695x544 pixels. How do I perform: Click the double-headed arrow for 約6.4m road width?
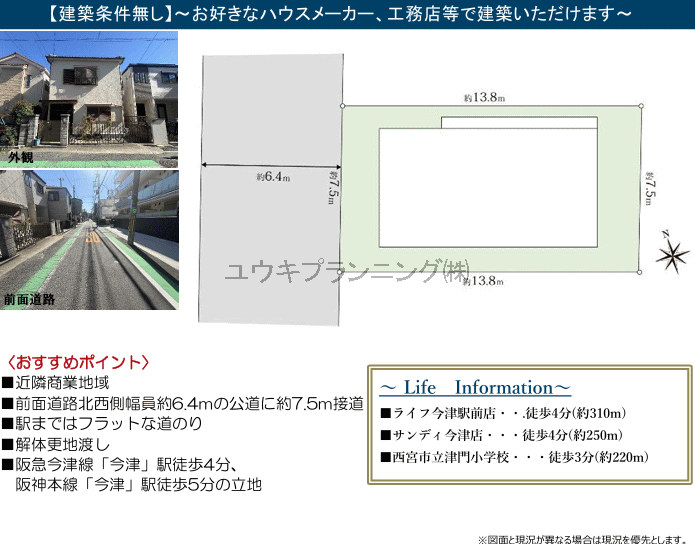coord(272,165)
